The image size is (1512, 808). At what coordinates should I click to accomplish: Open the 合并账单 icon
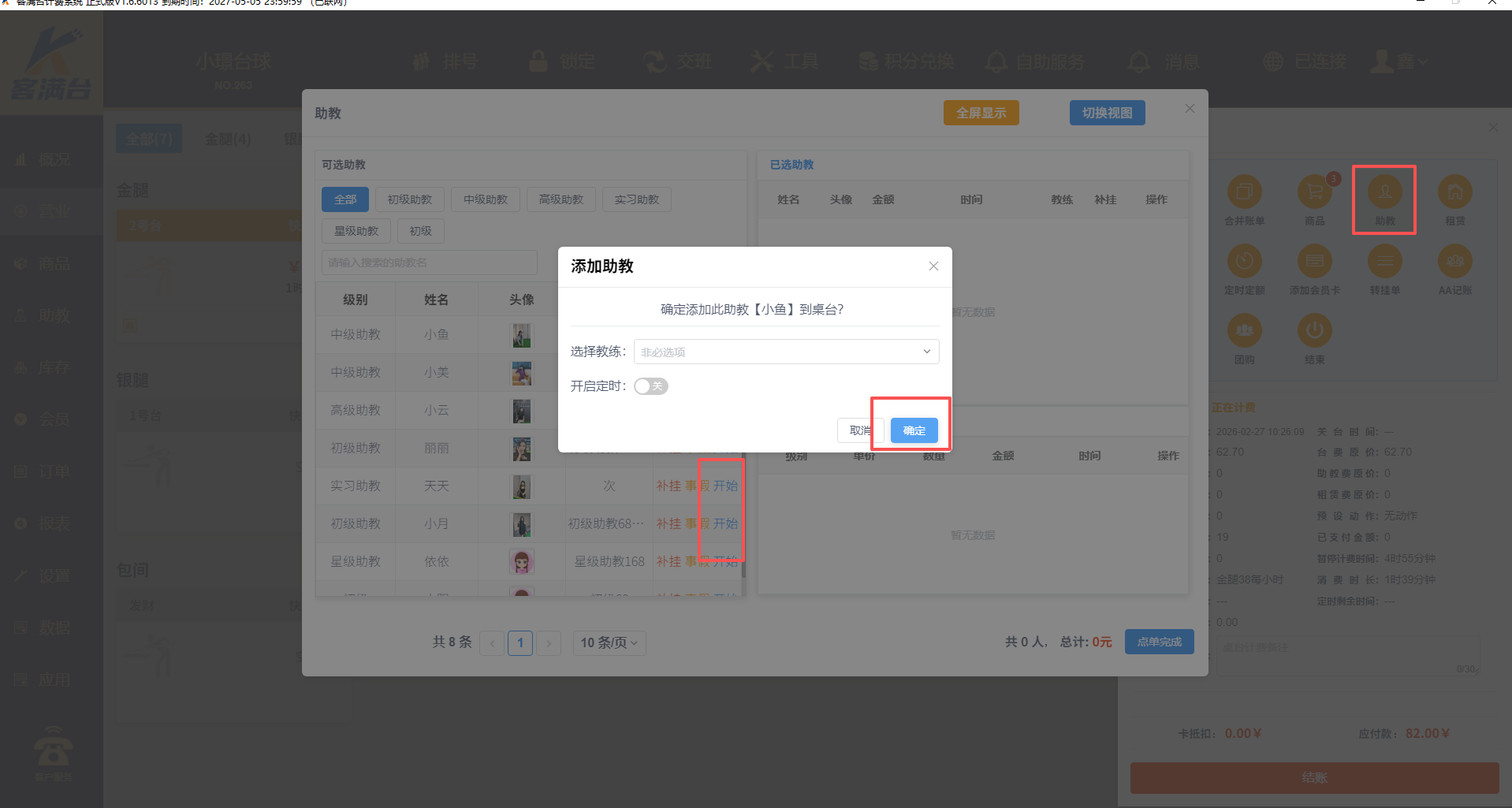tap(1244, 192)
